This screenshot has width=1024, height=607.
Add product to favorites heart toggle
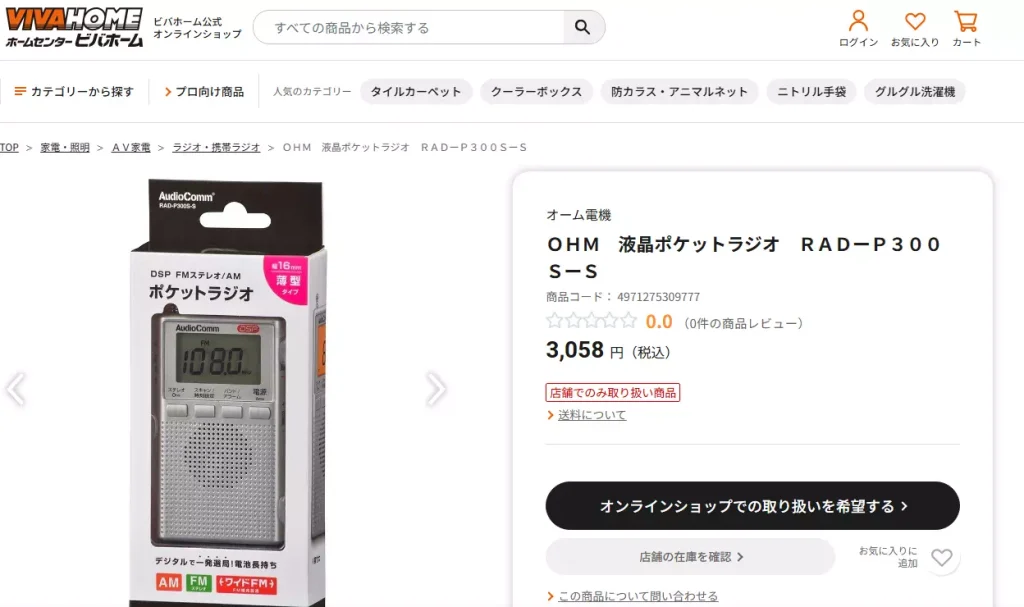tap(941, 557)
